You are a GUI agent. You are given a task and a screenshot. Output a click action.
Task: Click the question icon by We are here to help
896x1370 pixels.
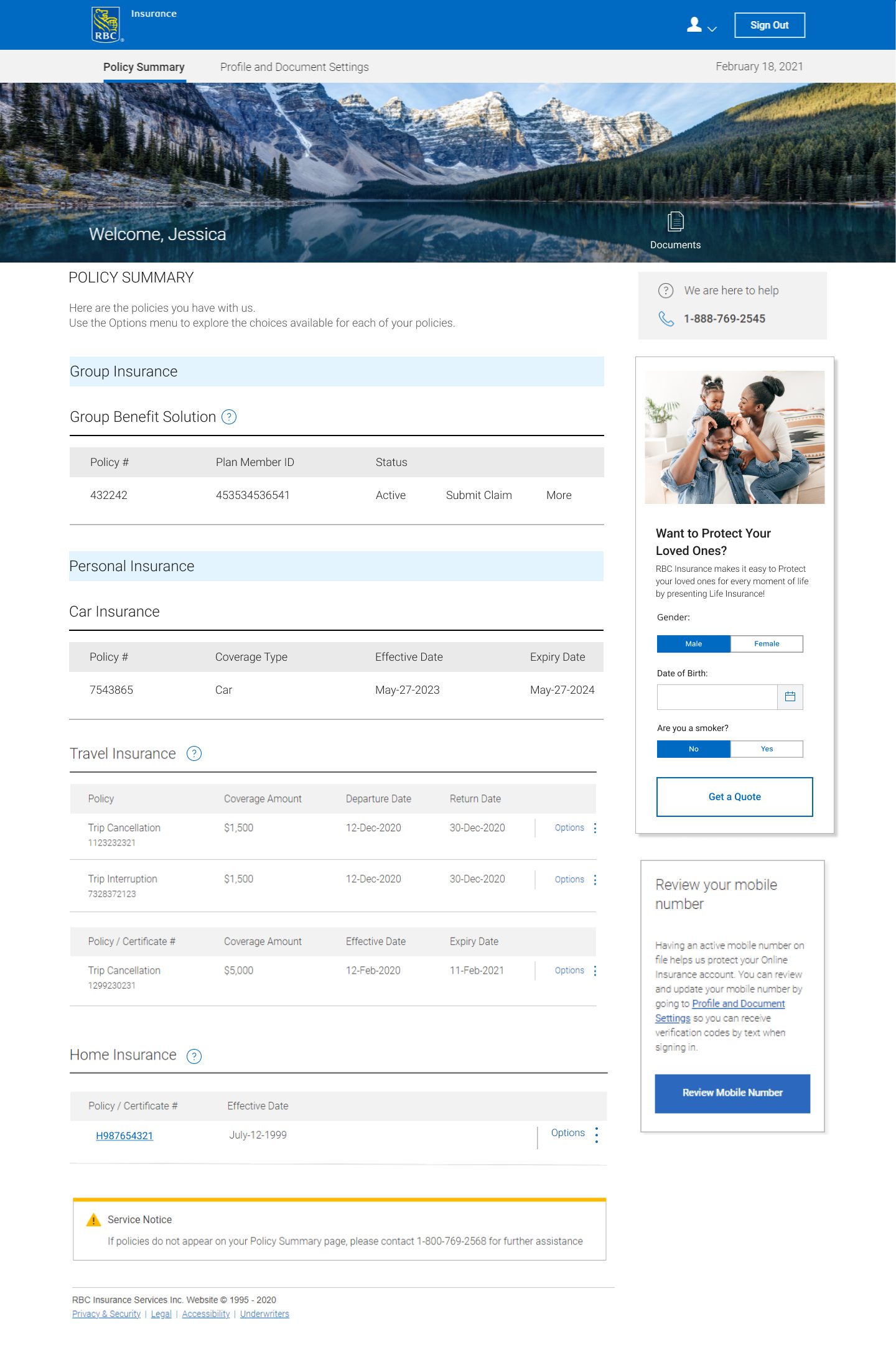666,291
